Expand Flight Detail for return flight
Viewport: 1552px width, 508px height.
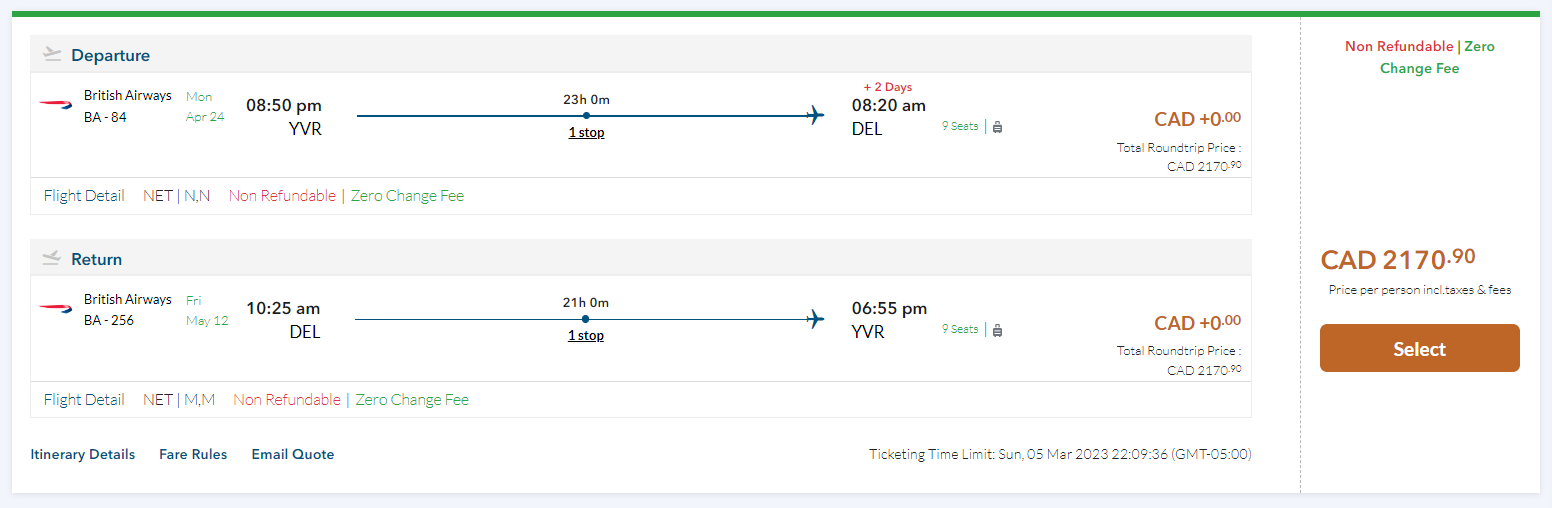pos(84,400)
